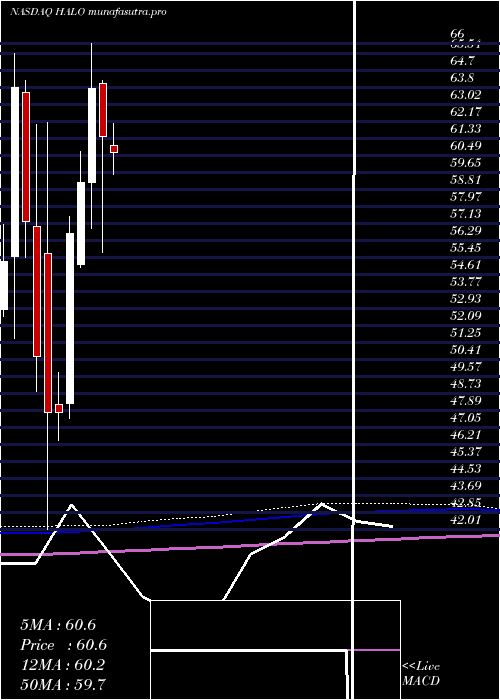
Task: Click the Live MACD label
Action: coord(421,673)
